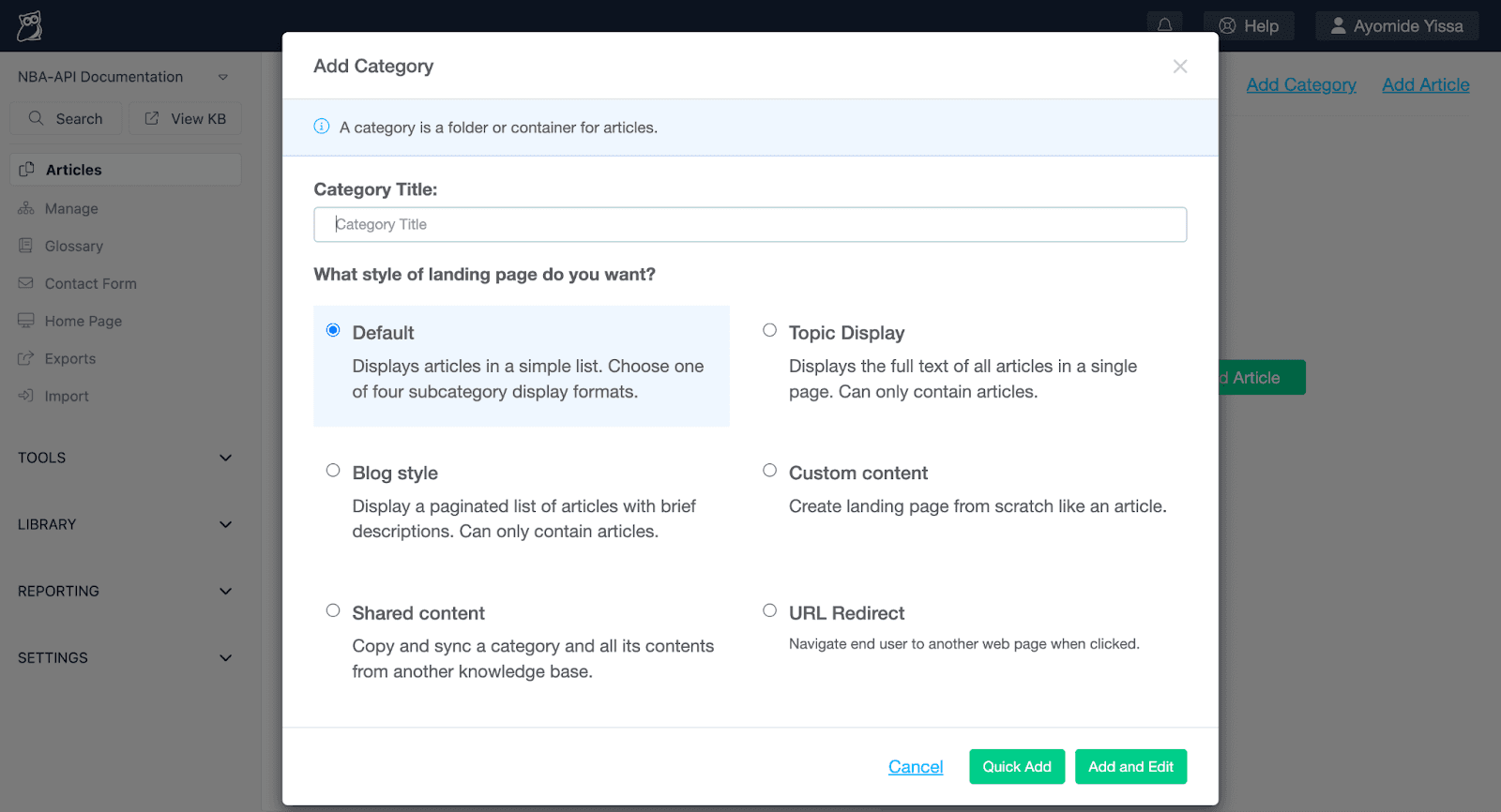Click the Add and Edit button
Image resolution: width=1501 pixels, height=812 pixels.
click(1130, 767)
